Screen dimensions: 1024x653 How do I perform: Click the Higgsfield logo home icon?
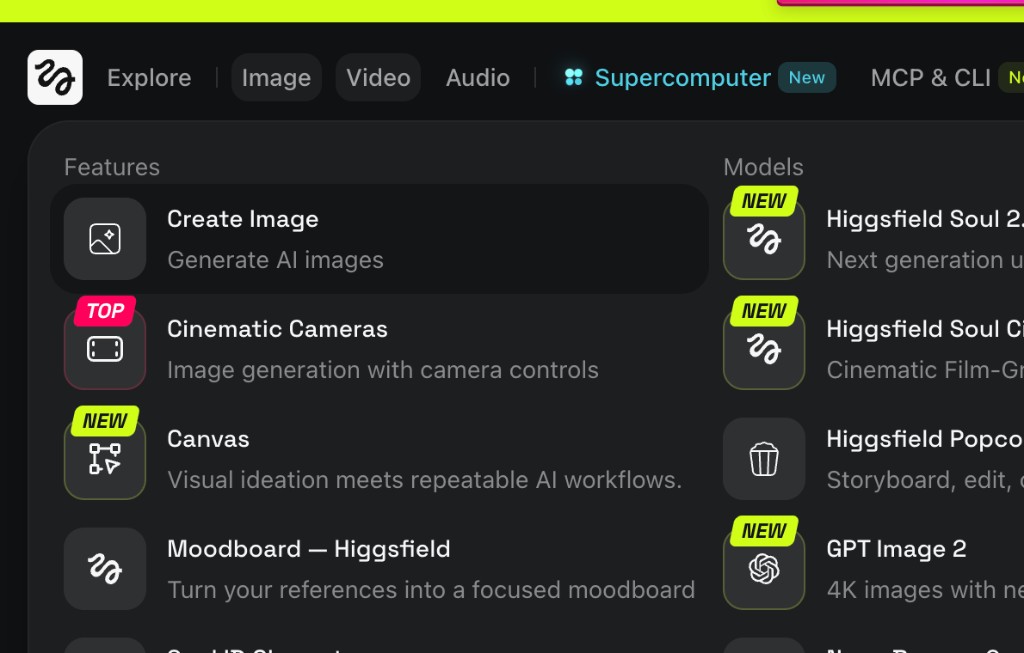pyautogui.click(x=55, y=77)
